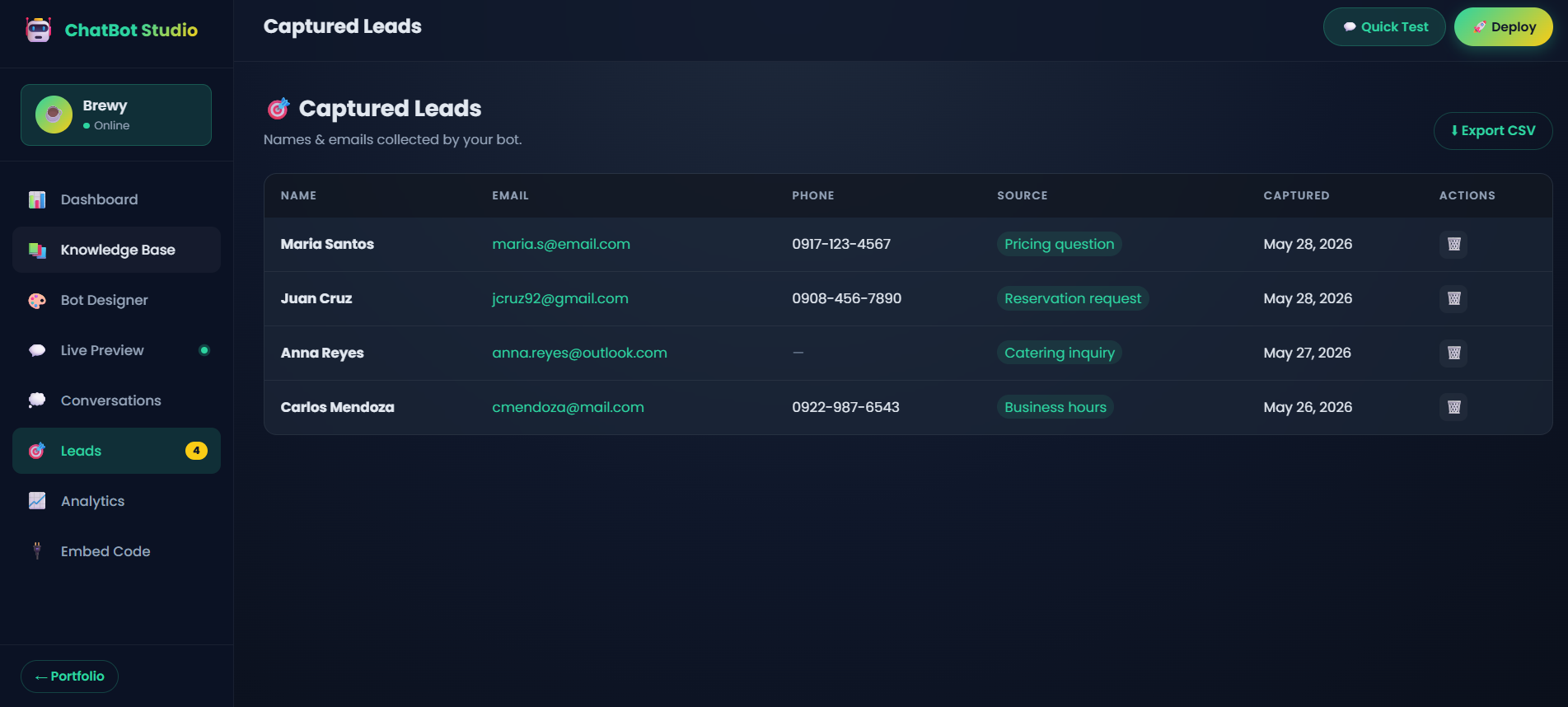Click the CAPTURED column header
The width and height of the screenshot is (1568, 707).
coord(1296,195)
